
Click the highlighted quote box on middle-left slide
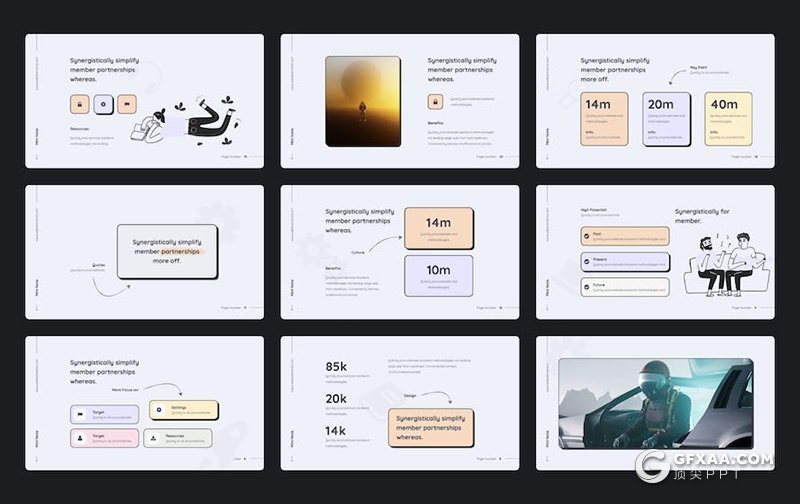[166, 251]
